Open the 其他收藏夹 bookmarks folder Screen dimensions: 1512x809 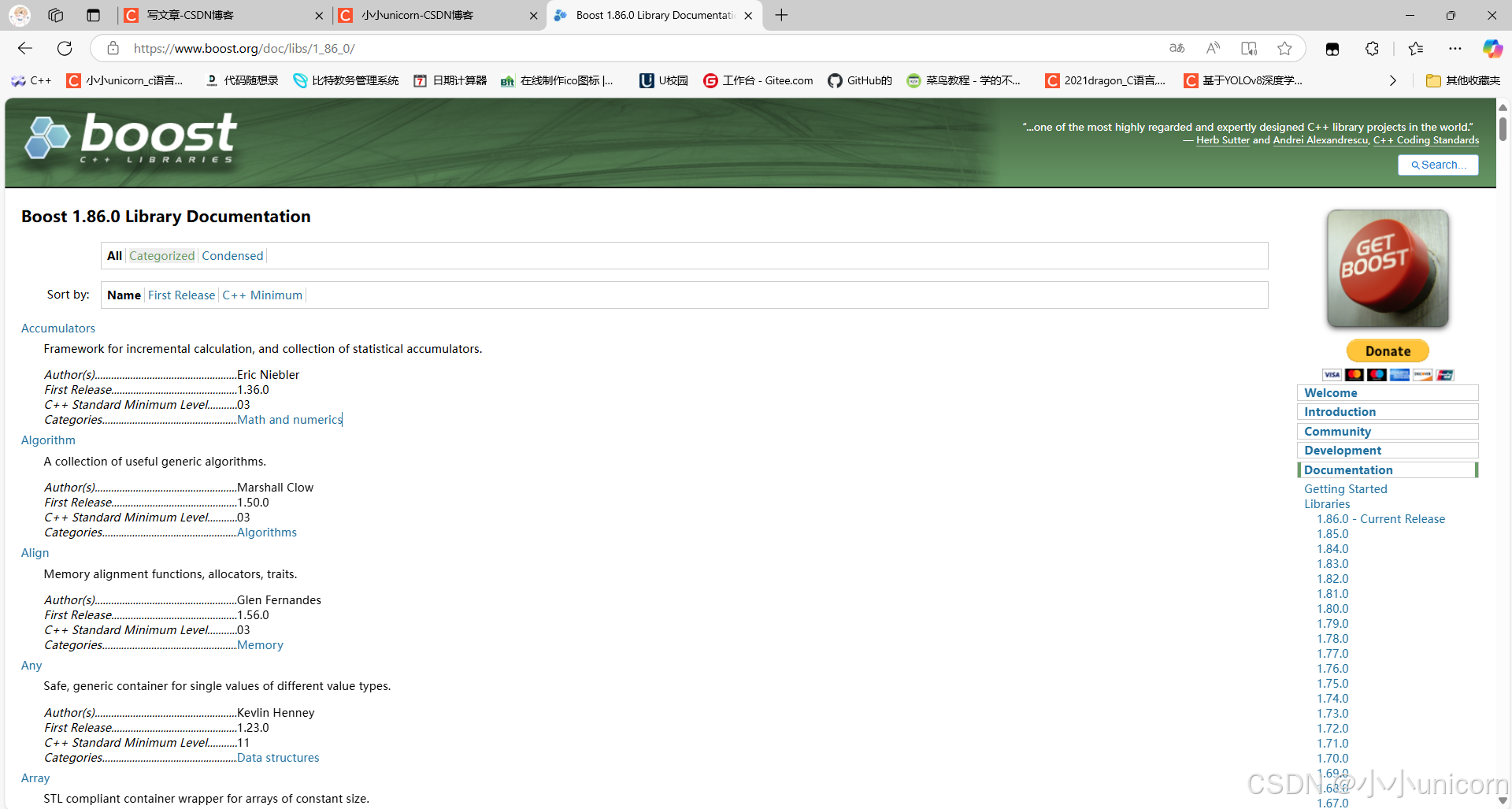point(1463,80)
